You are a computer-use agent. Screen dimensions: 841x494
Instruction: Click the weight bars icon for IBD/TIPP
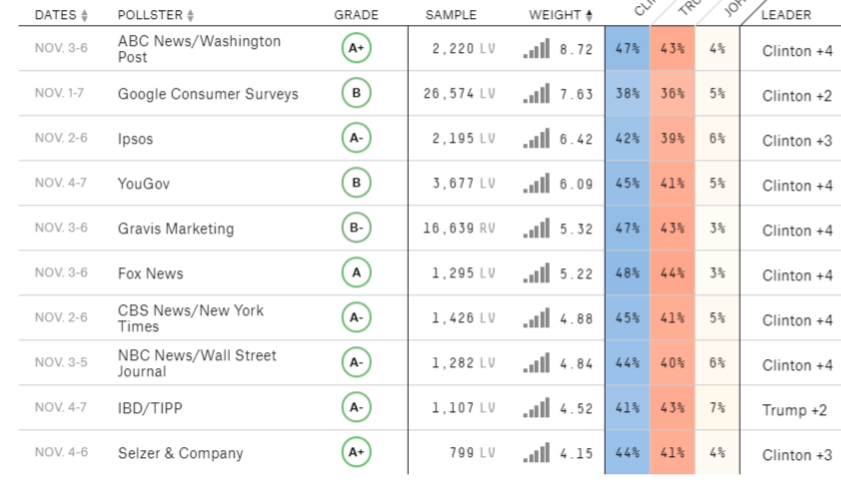(537, 408)
